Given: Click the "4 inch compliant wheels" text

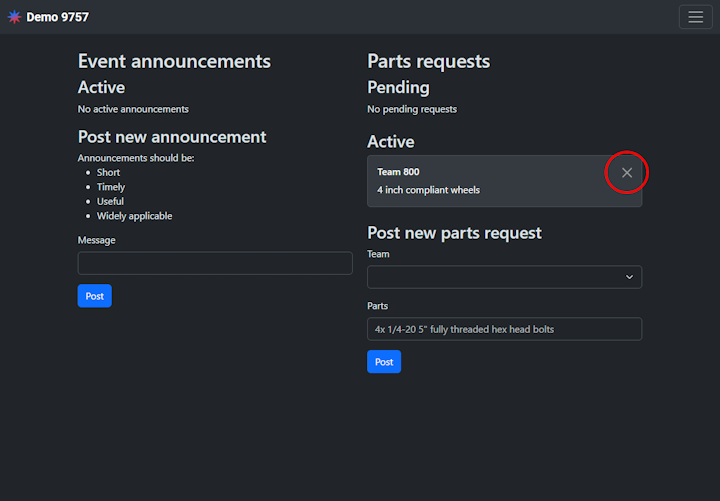Looking at the screenshot, I should 428,190.
